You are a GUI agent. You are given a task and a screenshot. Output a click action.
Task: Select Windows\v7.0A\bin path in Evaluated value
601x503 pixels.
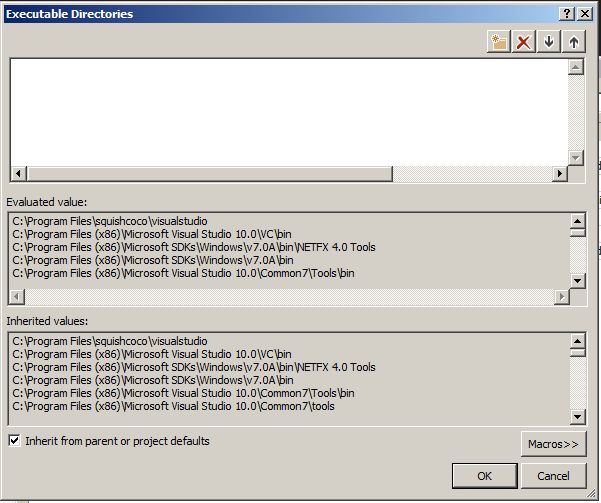[153, 260]
